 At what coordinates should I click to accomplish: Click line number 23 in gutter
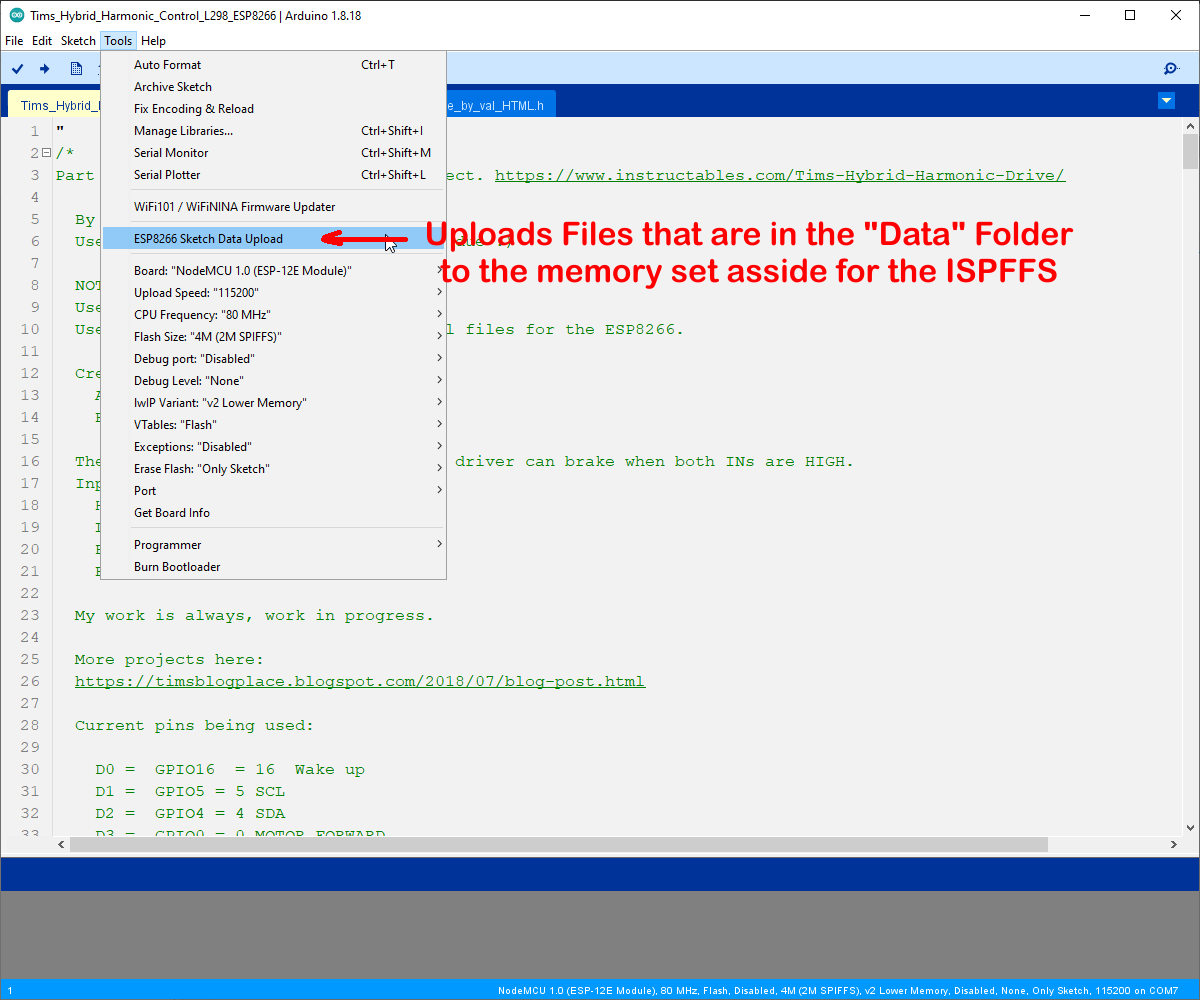(29, 615)
